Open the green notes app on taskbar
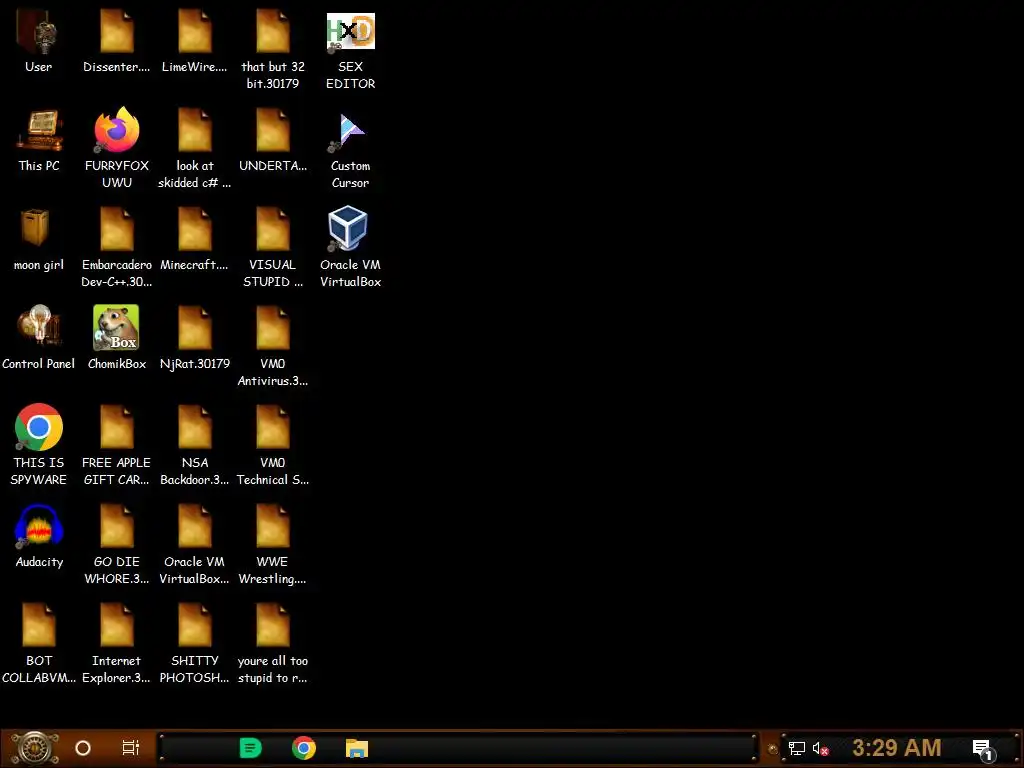 (250, 748)
